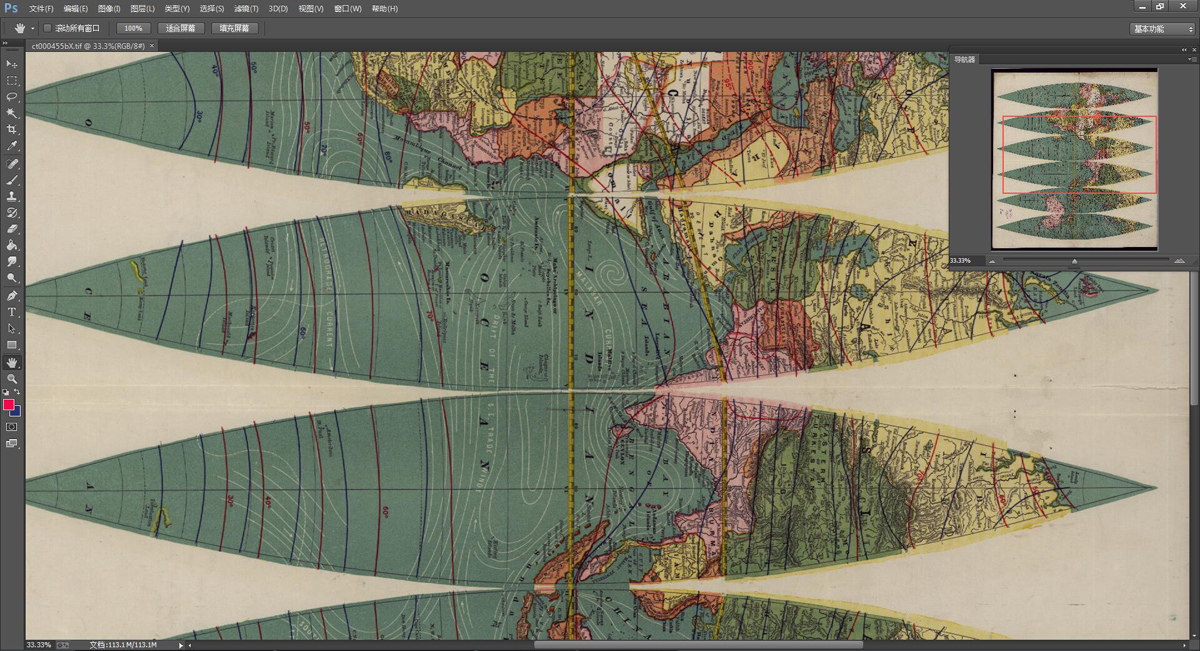Click the 导航器 panel tab
Viewport: 1200px width, 651px height.
pos(964,60)
